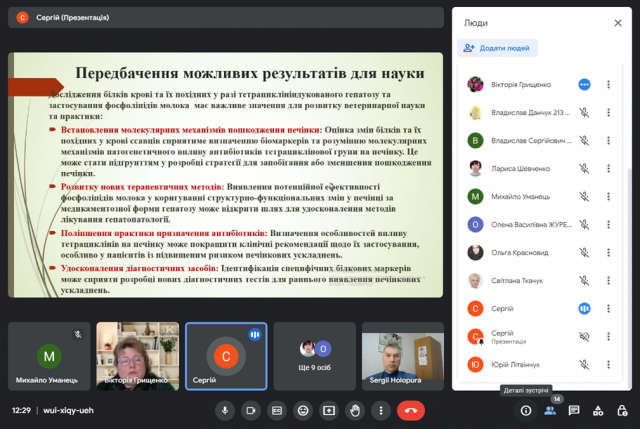The image size is (640, 429).
Task: Click muted mic icon for Владислав Сергійович
Action: pyautogui.click(x=584, y=140)
